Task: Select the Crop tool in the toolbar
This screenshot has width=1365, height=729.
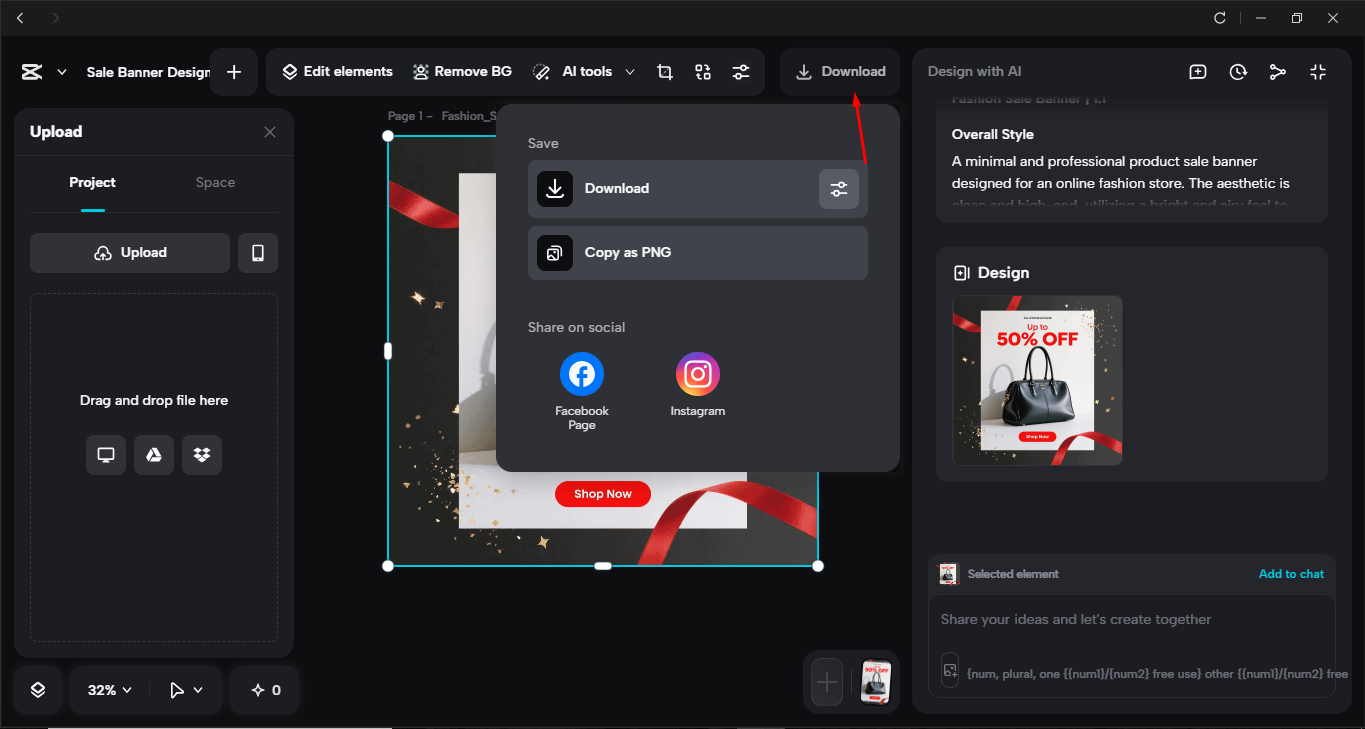Action: point(665,71)
